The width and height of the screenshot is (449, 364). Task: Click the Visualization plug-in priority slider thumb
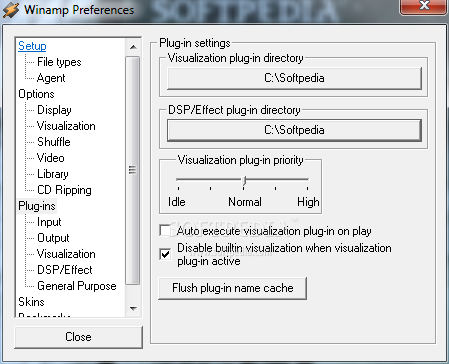(244, 180)
